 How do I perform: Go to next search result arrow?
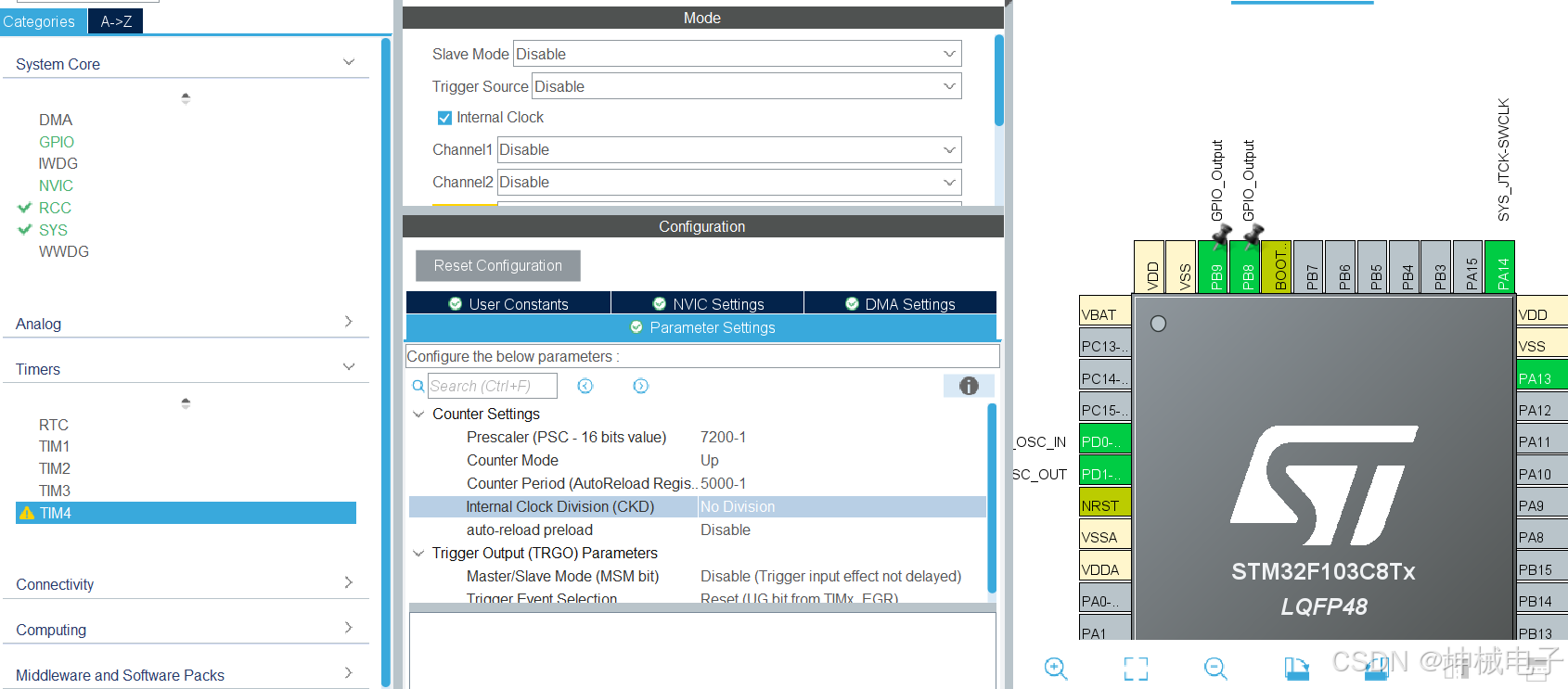pos(641,386)
